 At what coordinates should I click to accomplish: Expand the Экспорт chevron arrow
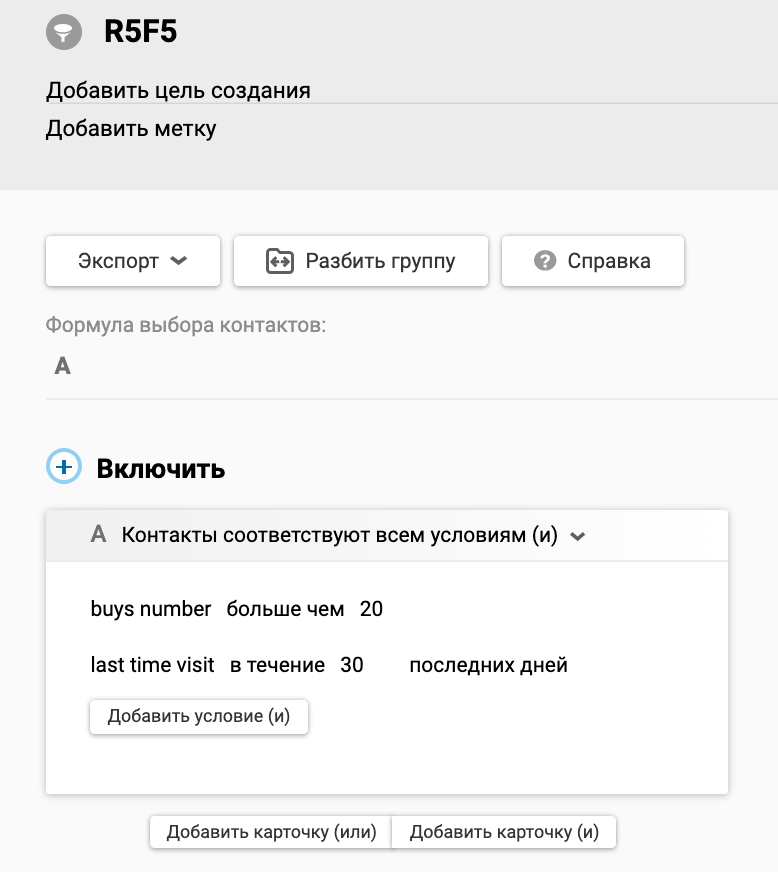(179, 260)
